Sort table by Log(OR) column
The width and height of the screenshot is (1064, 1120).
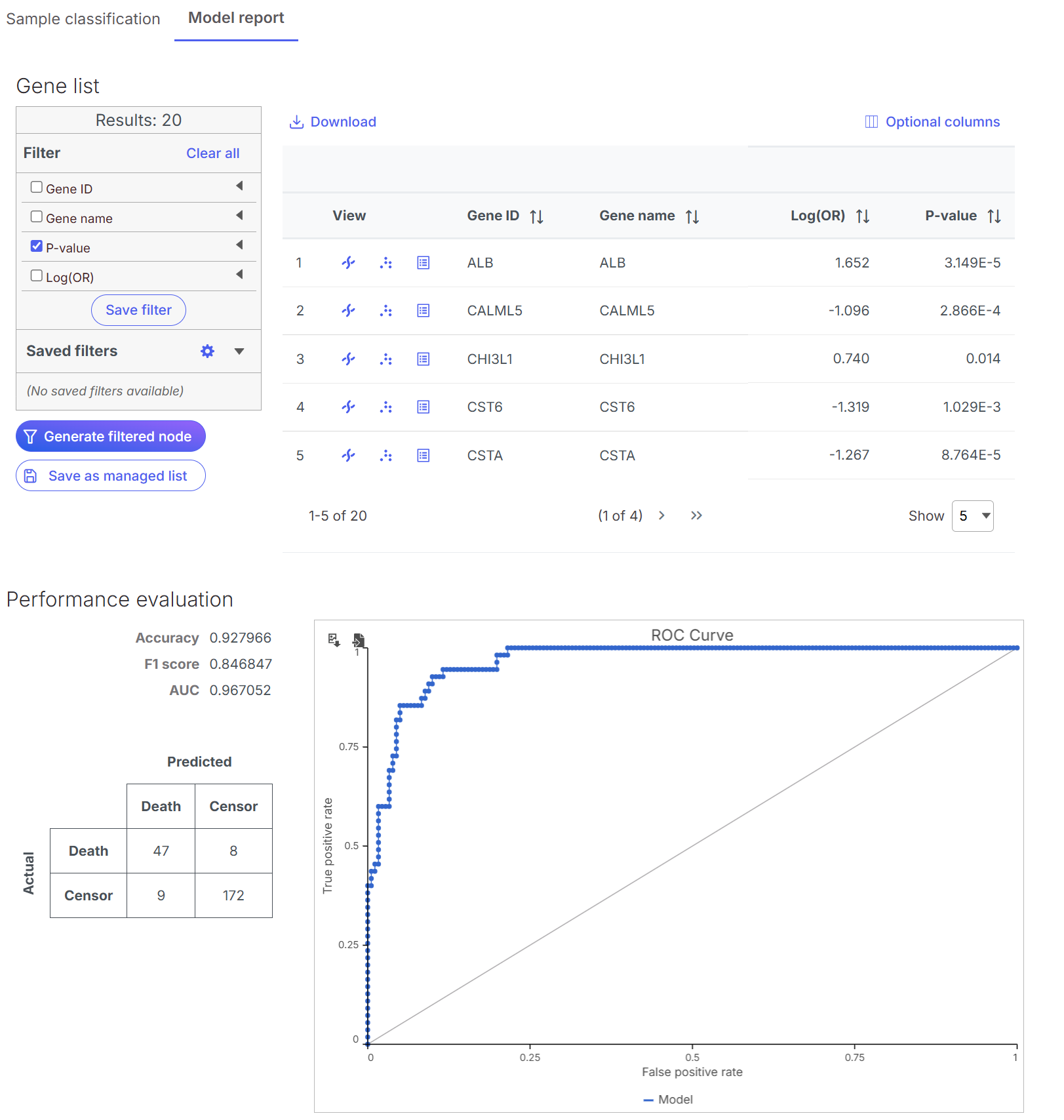[x=862, y=216]
